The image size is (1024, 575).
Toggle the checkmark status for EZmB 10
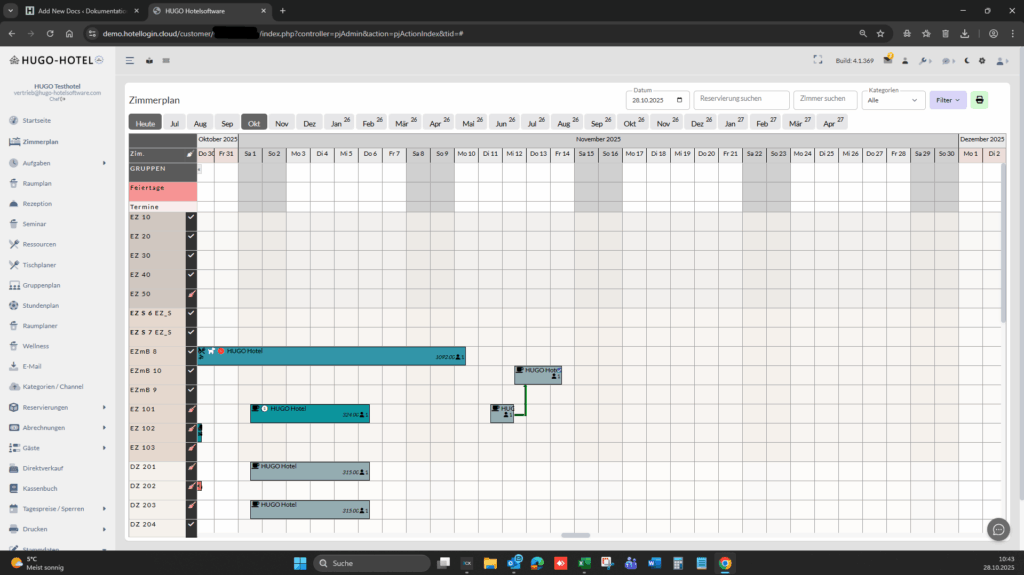coord(191,370)
